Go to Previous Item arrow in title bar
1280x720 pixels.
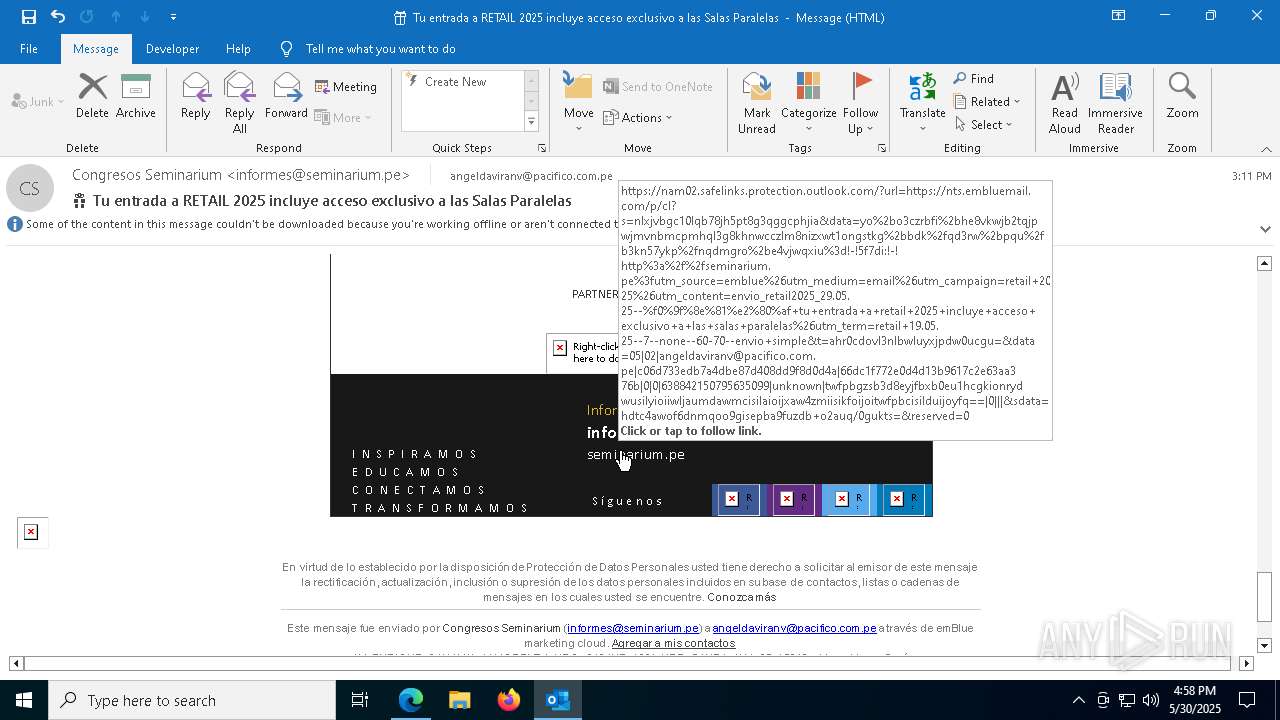115,17
